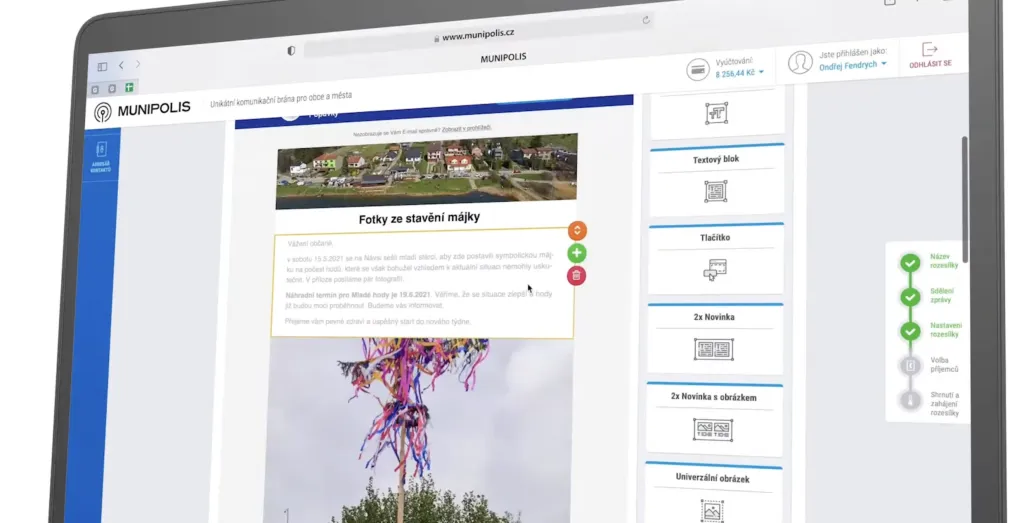
Task: Click the Shrnutí a zahájení rozesílky step marker
Action: 910,399
